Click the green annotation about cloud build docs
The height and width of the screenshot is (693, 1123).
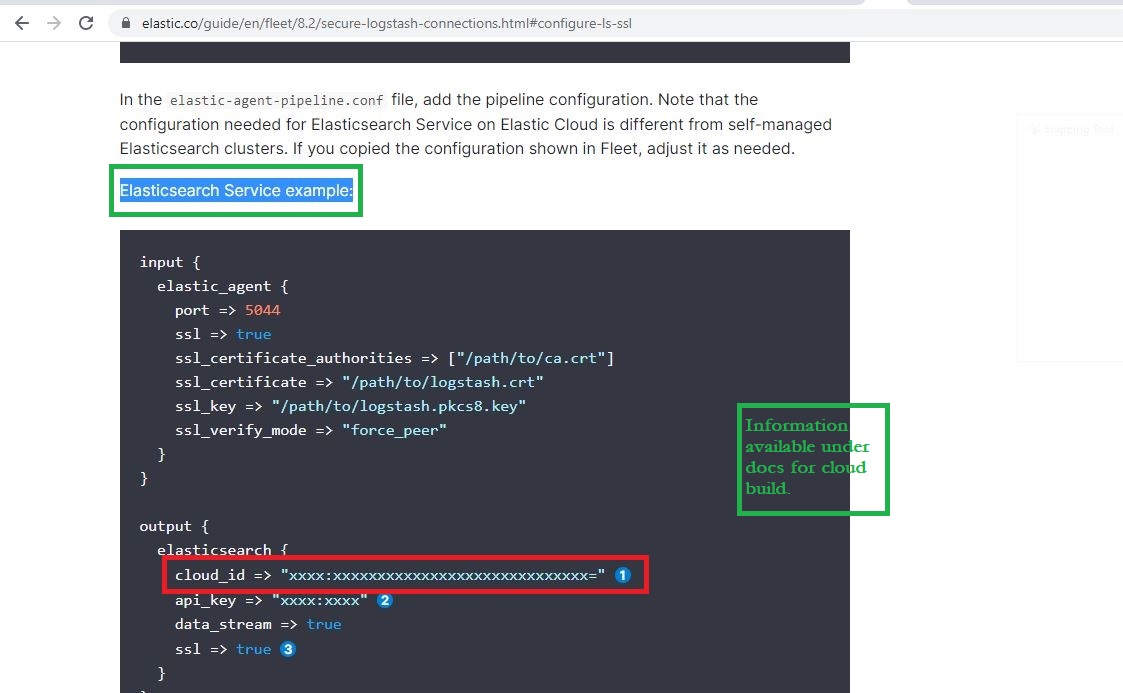(x=812, y=458)
